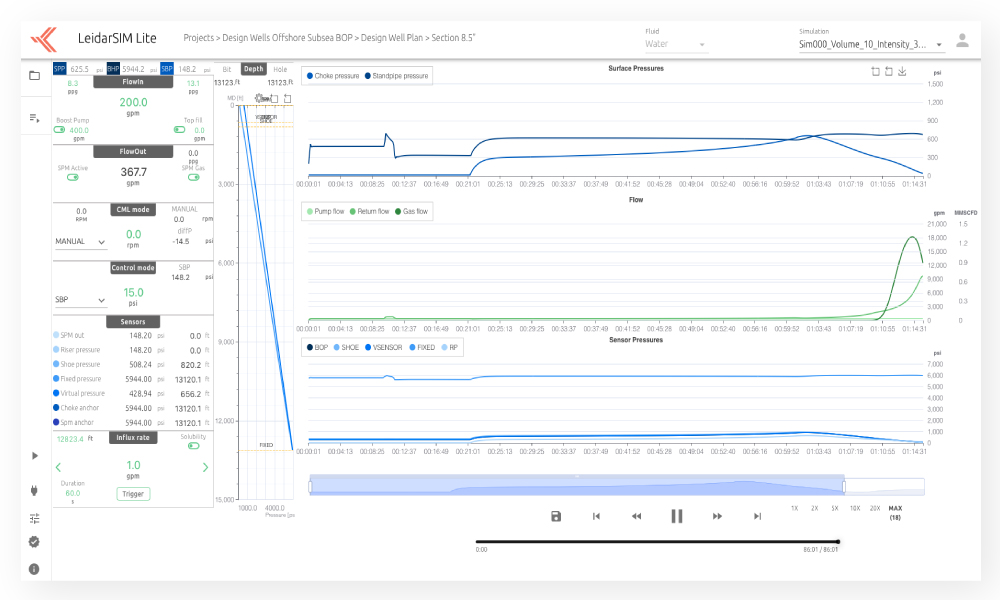1000x600 pixels.
Task: Expand the MANUAL CML mode dropdown
Action: click(x=81, y=241)
